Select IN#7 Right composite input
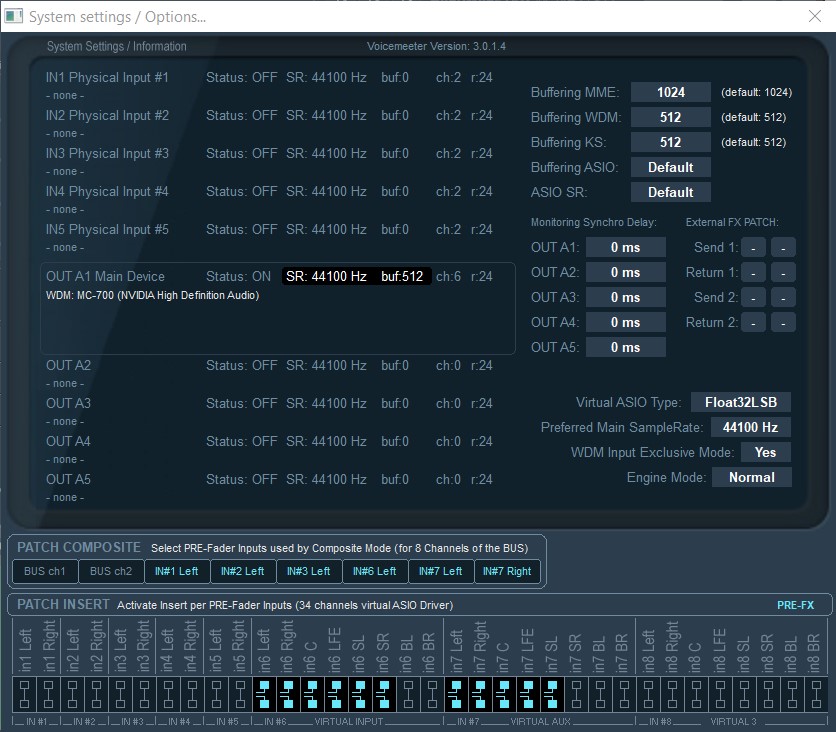836x732 pixels. tap(510, 571)
